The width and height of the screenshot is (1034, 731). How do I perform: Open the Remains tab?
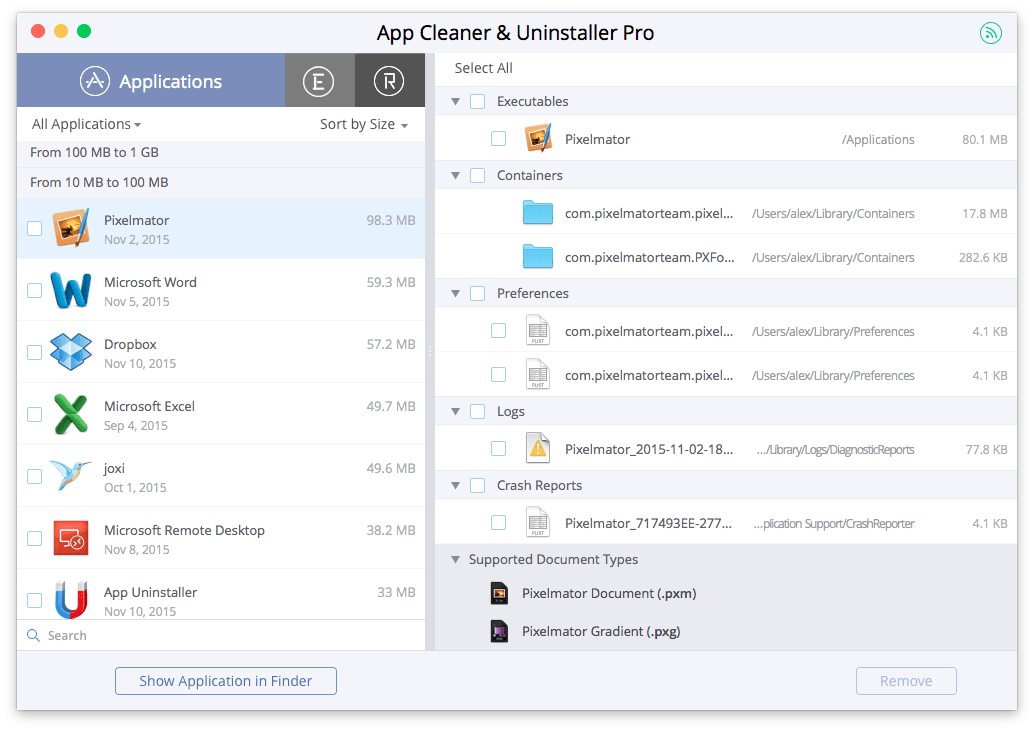[x=389, y=81]
